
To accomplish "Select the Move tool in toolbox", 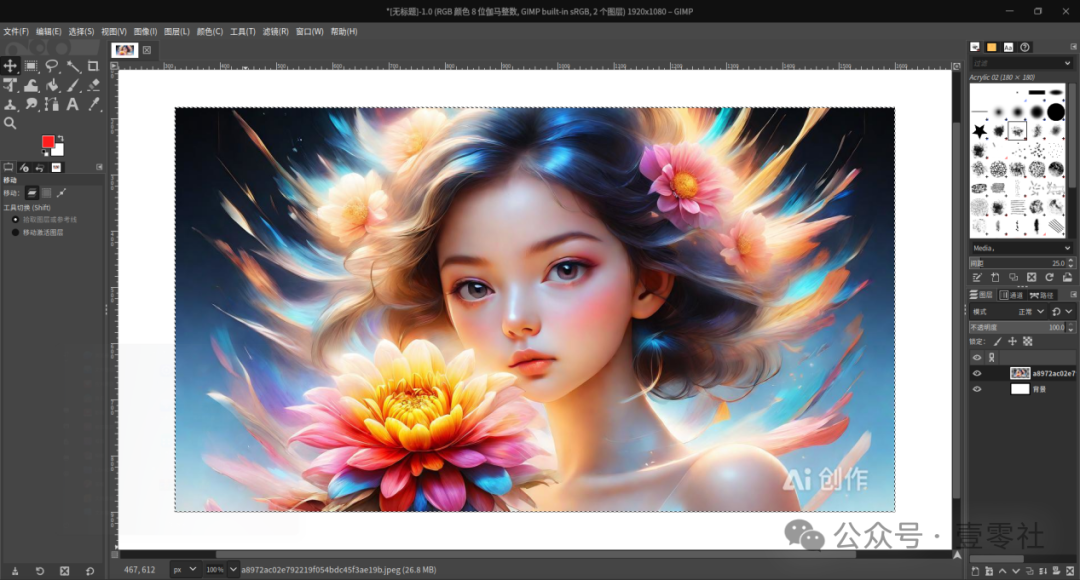I will [x=10, y=66].
